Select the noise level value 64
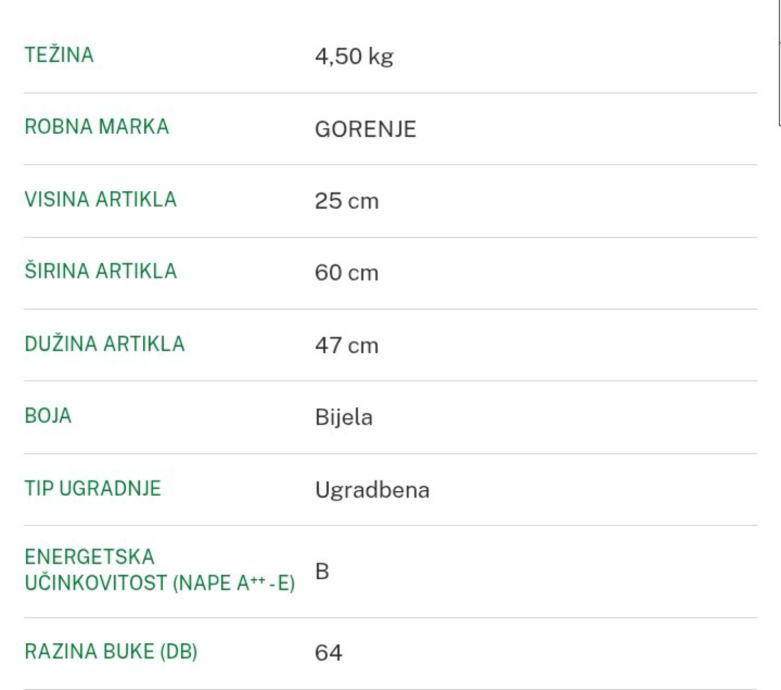 [x=328, y=653]
